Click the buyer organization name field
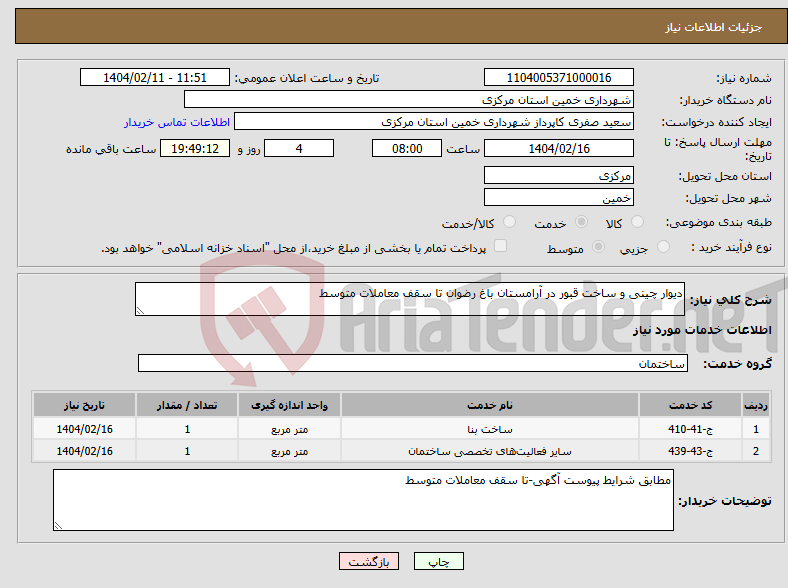The width and height of the screenshot is (788, 588). click(409, 100)
